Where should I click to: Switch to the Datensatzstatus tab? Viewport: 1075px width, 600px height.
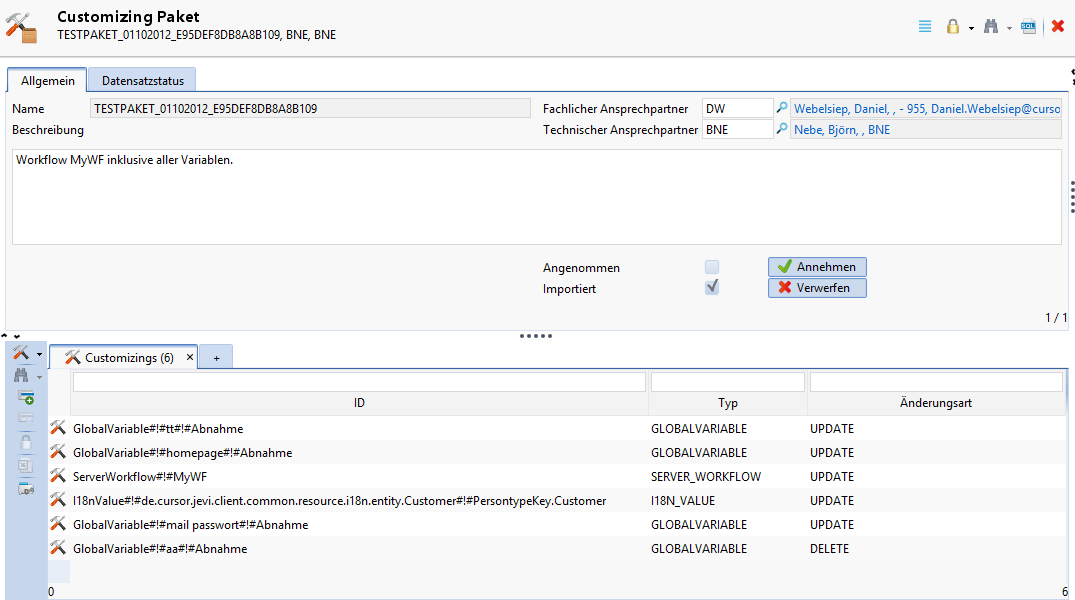click(x=142, y=80)
